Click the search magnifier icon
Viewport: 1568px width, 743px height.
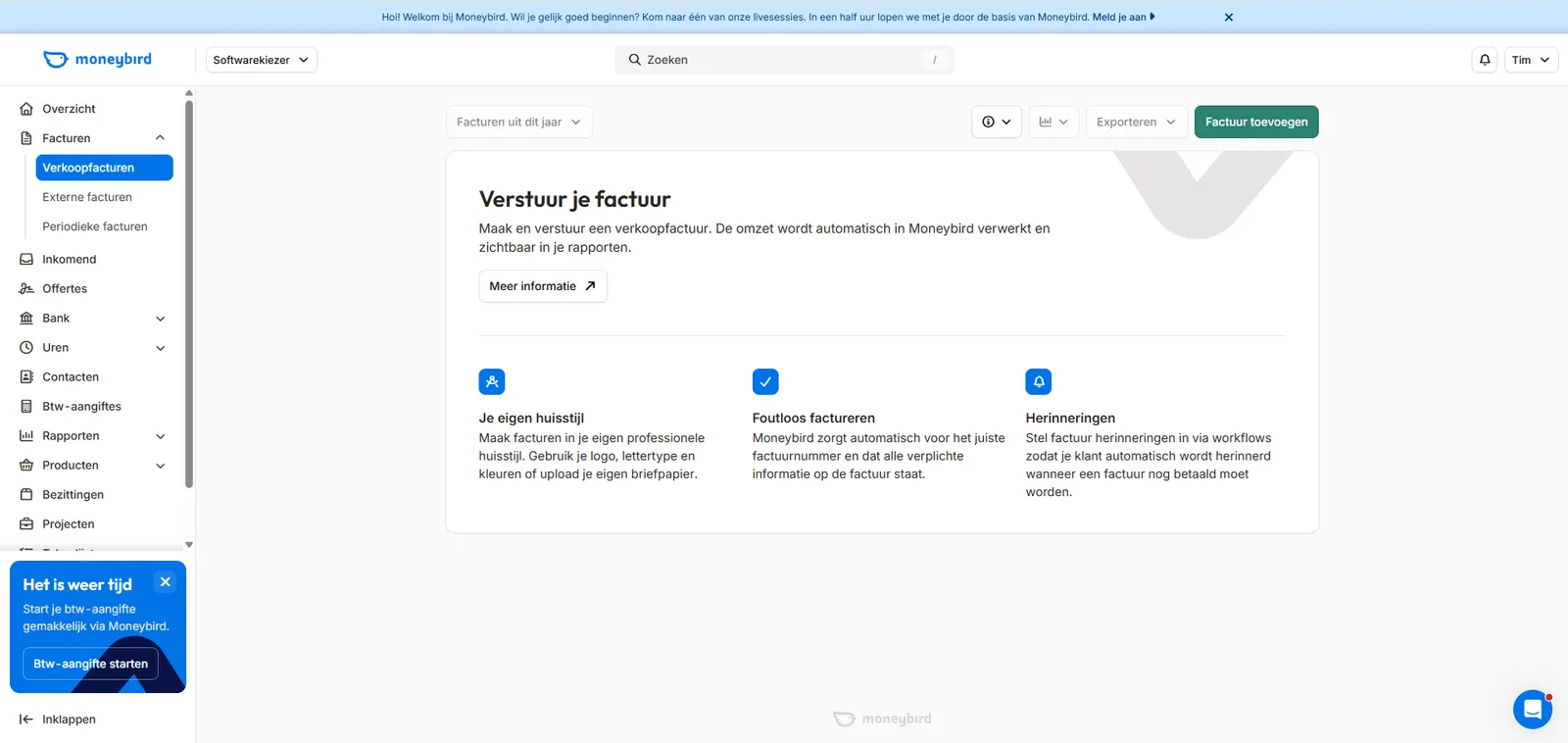click(635, 60)
